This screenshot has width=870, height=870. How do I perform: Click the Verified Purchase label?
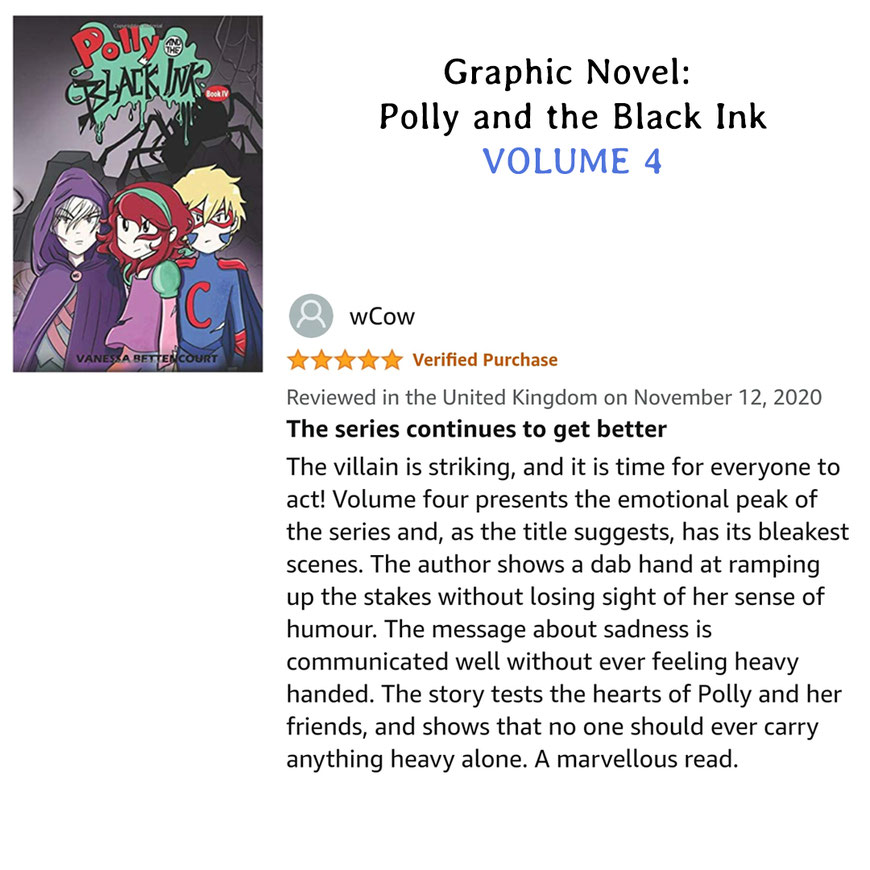(485, 360)
